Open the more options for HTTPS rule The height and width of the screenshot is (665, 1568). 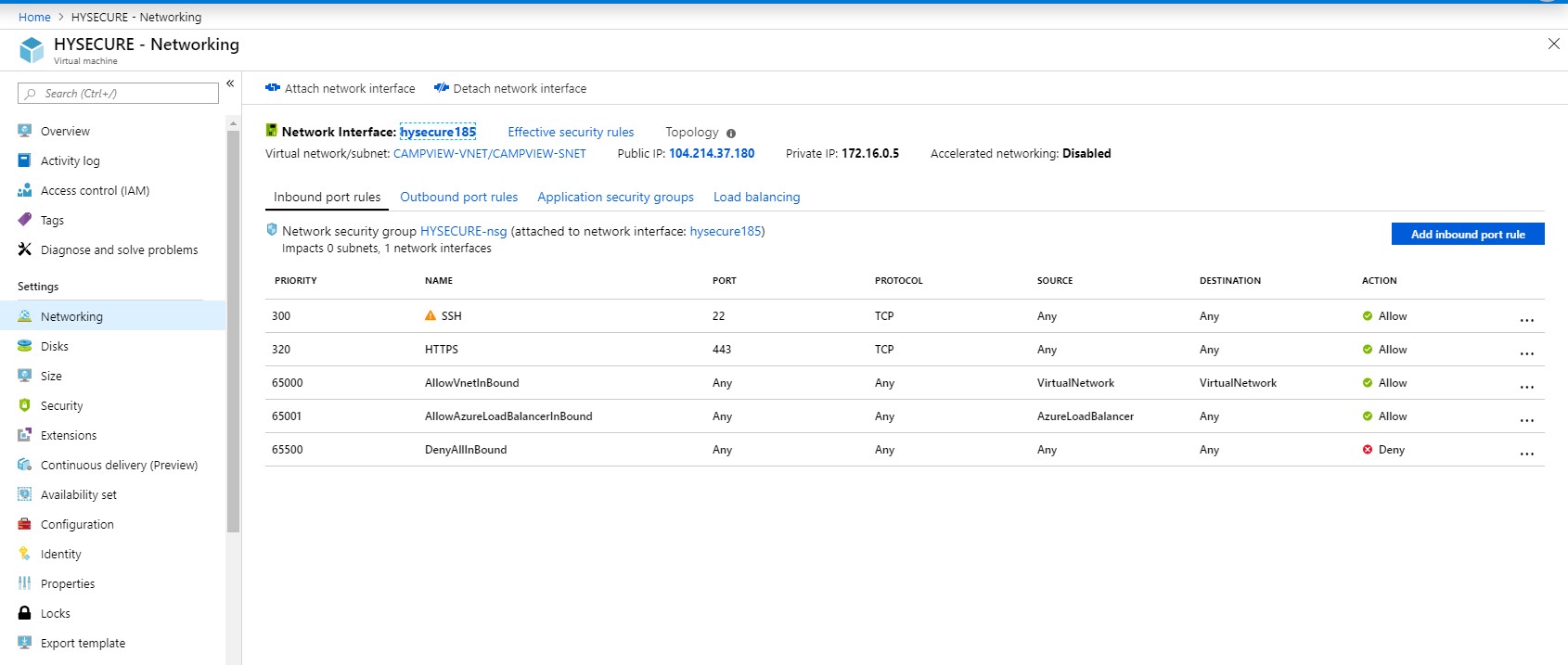point(1527,352)
